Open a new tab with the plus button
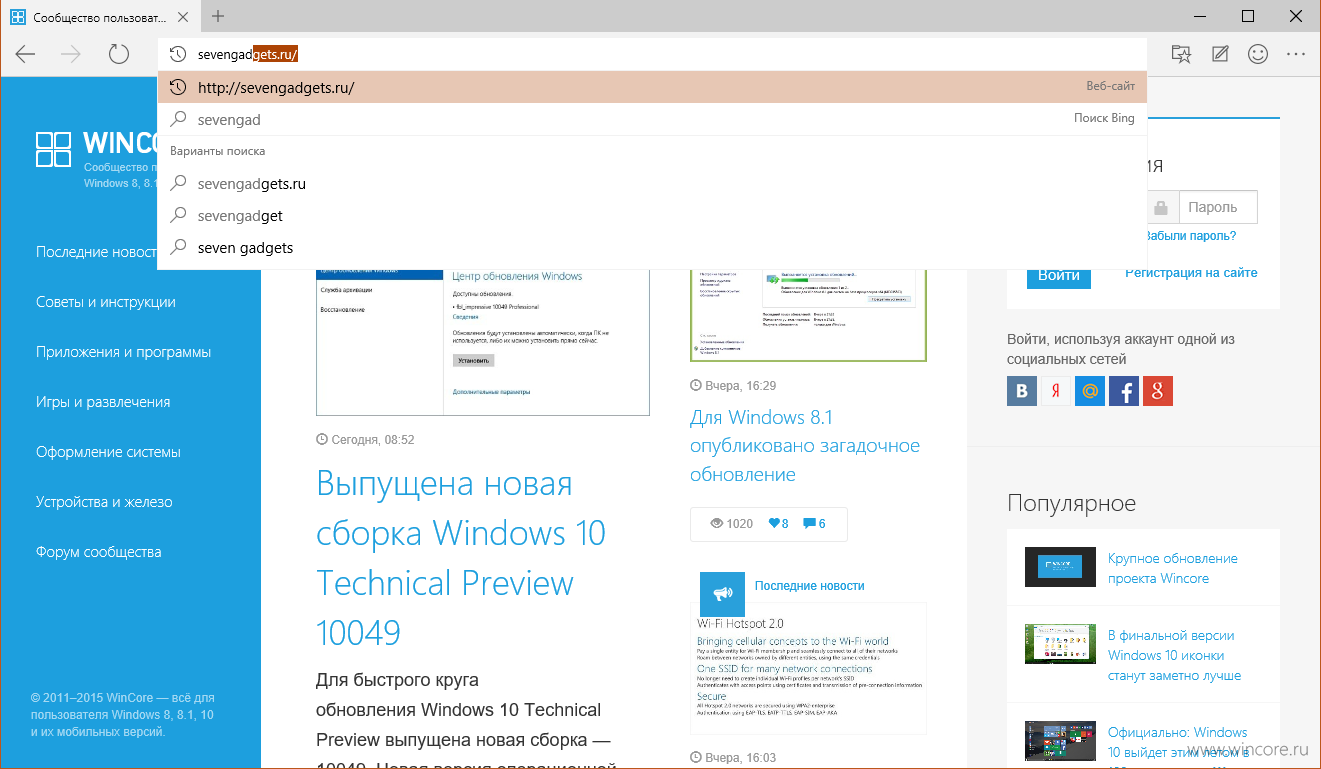 point(218,16)
